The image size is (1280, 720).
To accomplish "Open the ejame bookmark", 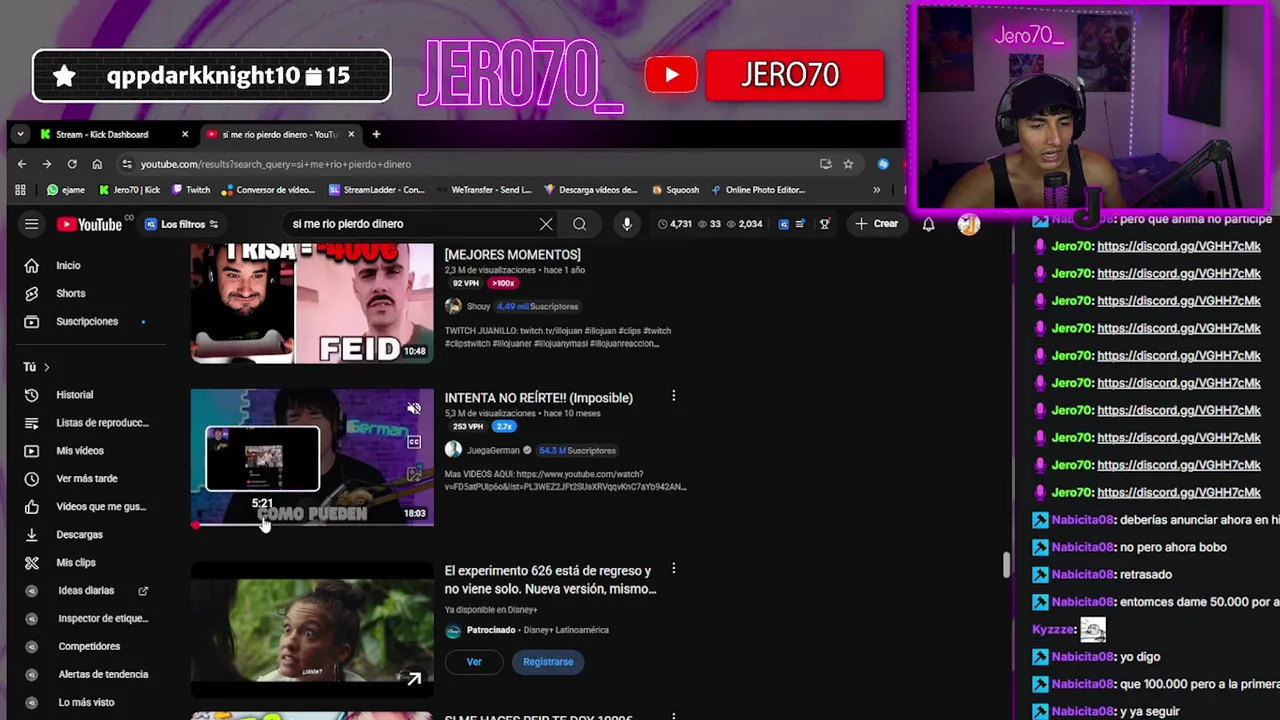I will [x=66, y=190].
